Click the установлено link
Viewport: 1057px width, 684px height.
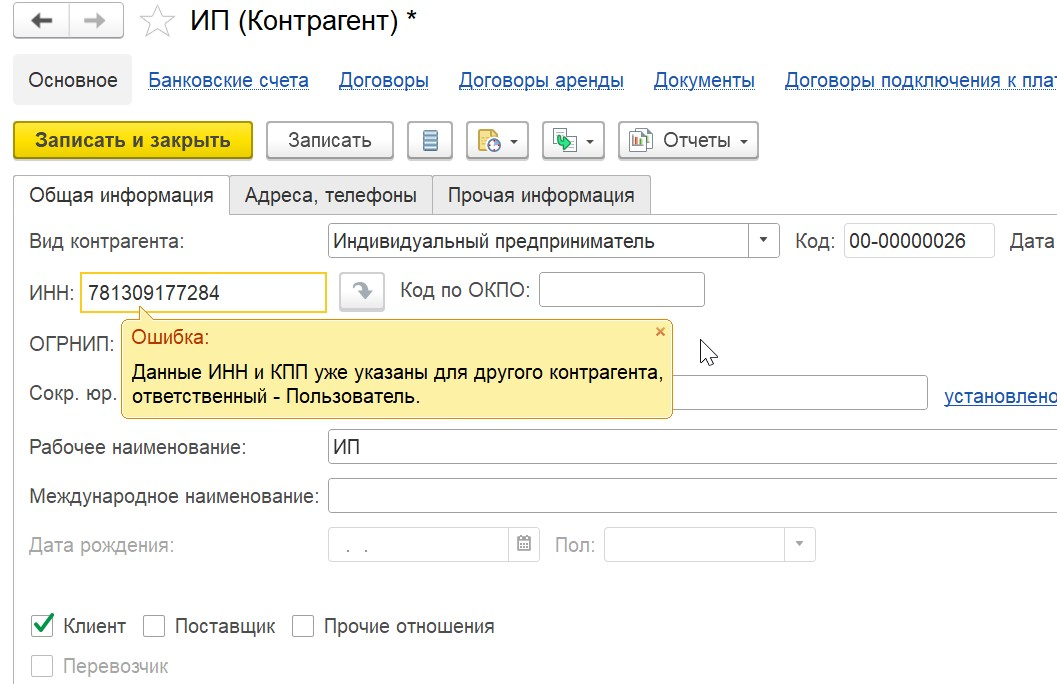click(1000, 396)
